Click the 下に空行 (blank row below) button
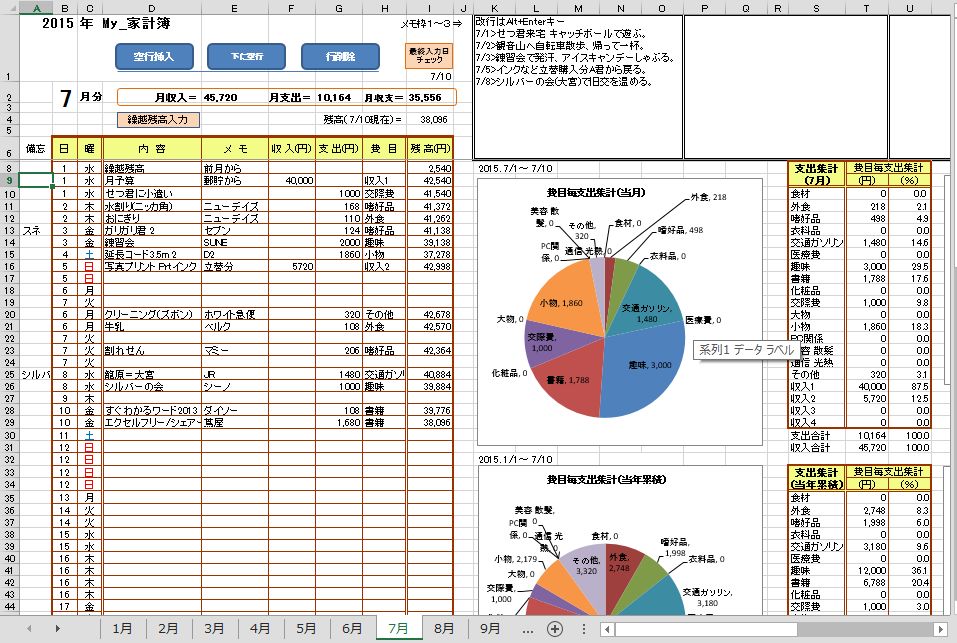The image size is (957, 643). pyautogui.click(x=245, y=57)
